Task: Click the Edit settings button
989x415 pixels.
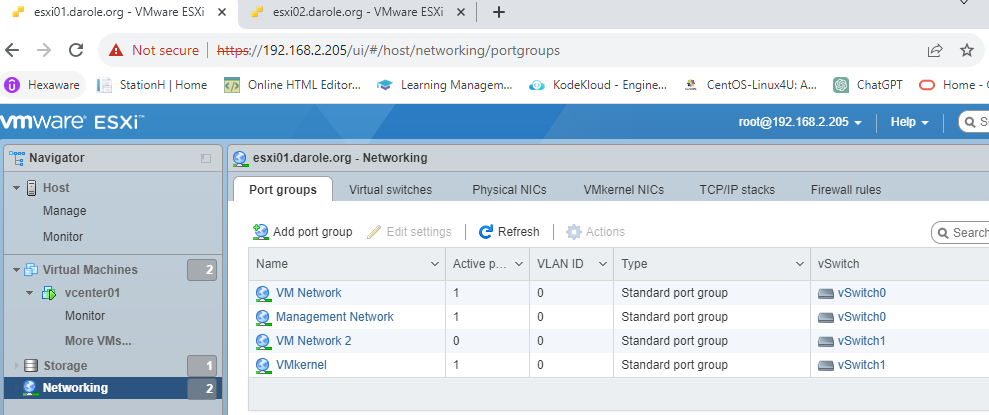Action: pos(409,231)
